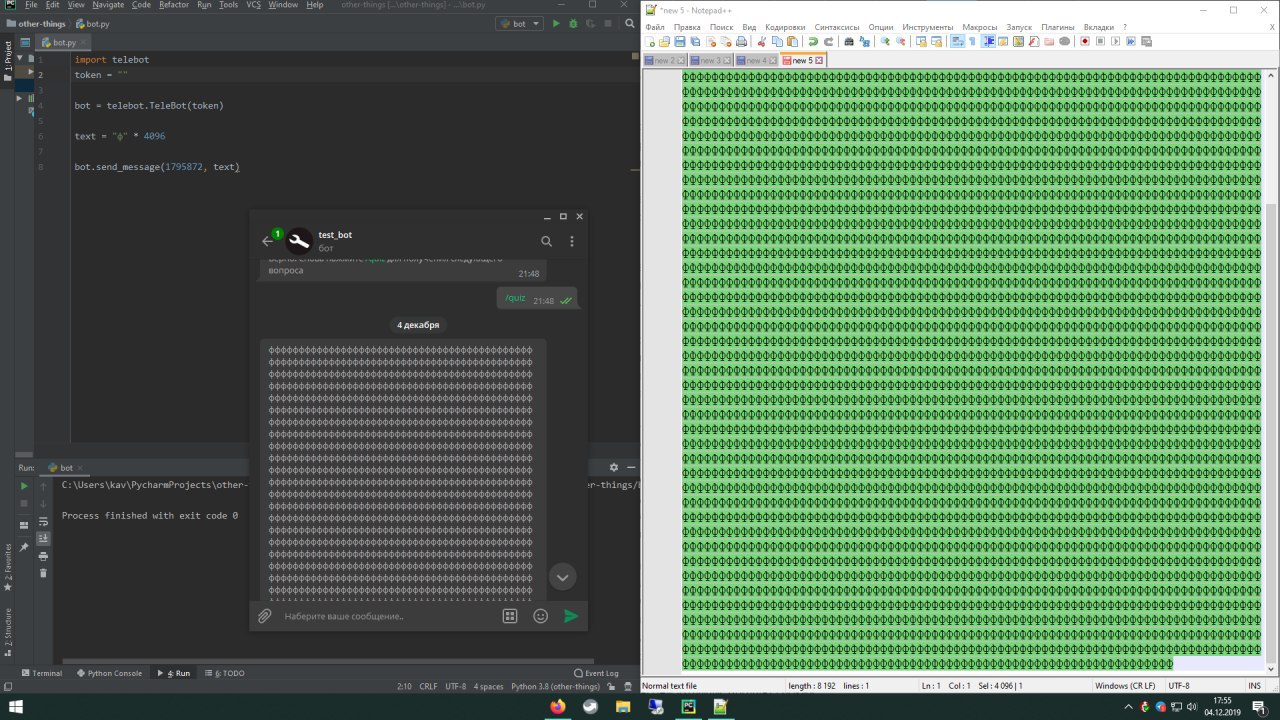Screen dimensions: 1280x720
Task: Switch Python 3.8 interpreter in status bar
Action: tap(555, 687)
